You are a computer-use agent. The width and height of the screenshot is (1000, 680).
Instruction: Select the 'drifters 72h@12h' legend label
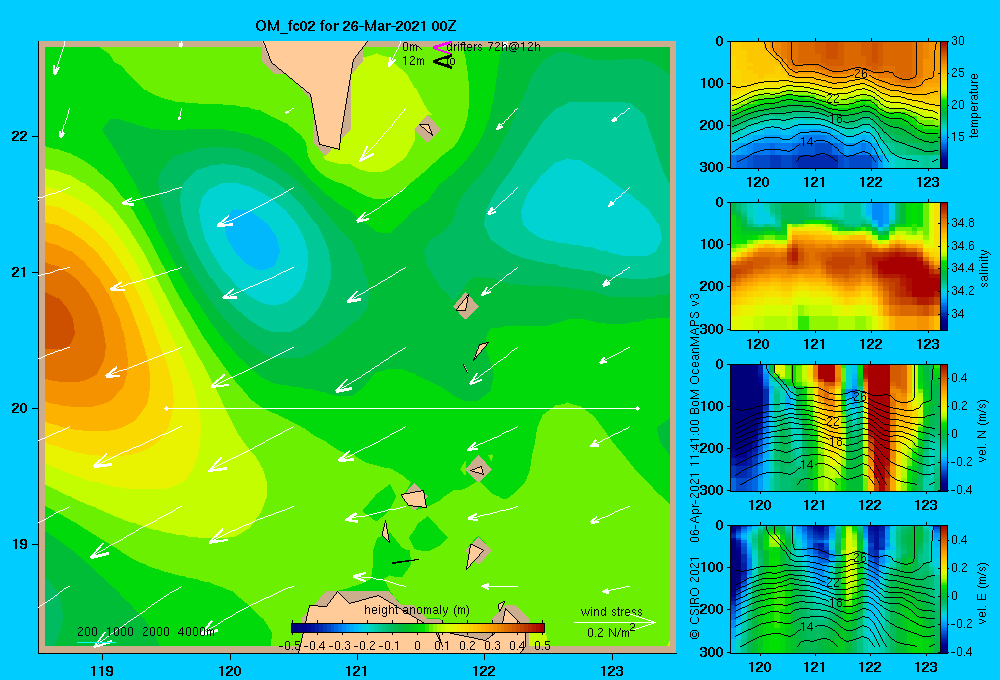[x=494, y=47]
